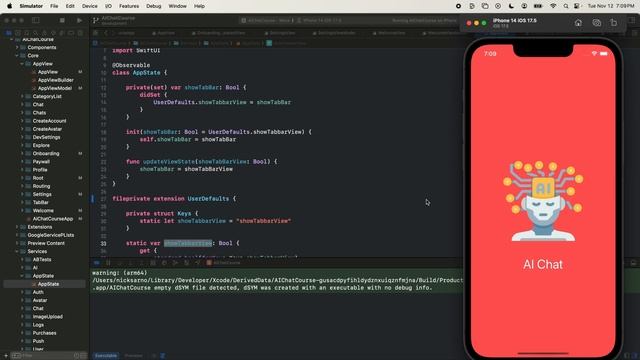
Task: Expand the Onboarding folder
Action: tap(22, 153)
